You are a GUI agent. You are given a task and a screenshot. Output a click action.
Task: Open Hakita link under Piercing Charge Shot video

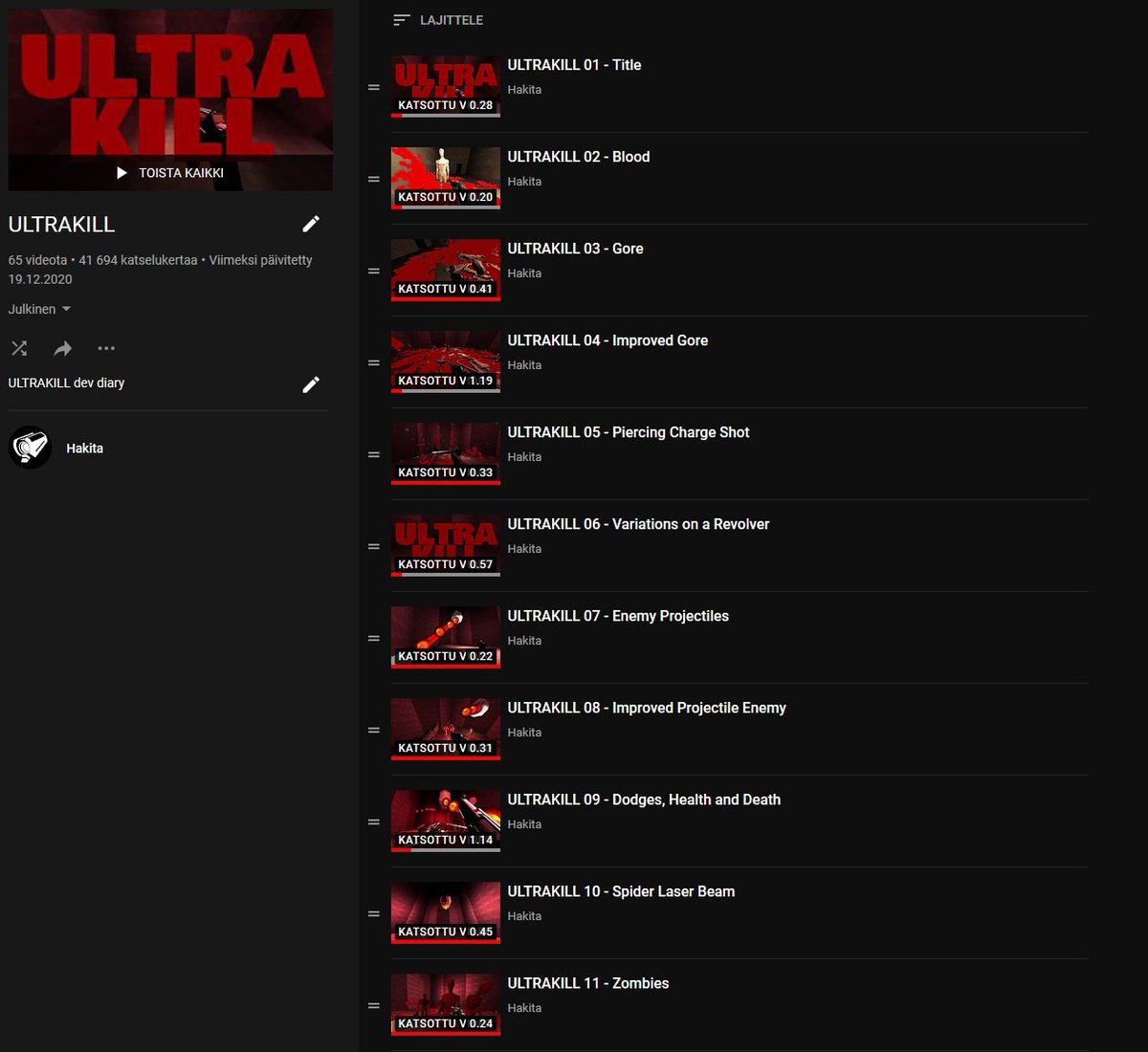[x=524, y=457]
